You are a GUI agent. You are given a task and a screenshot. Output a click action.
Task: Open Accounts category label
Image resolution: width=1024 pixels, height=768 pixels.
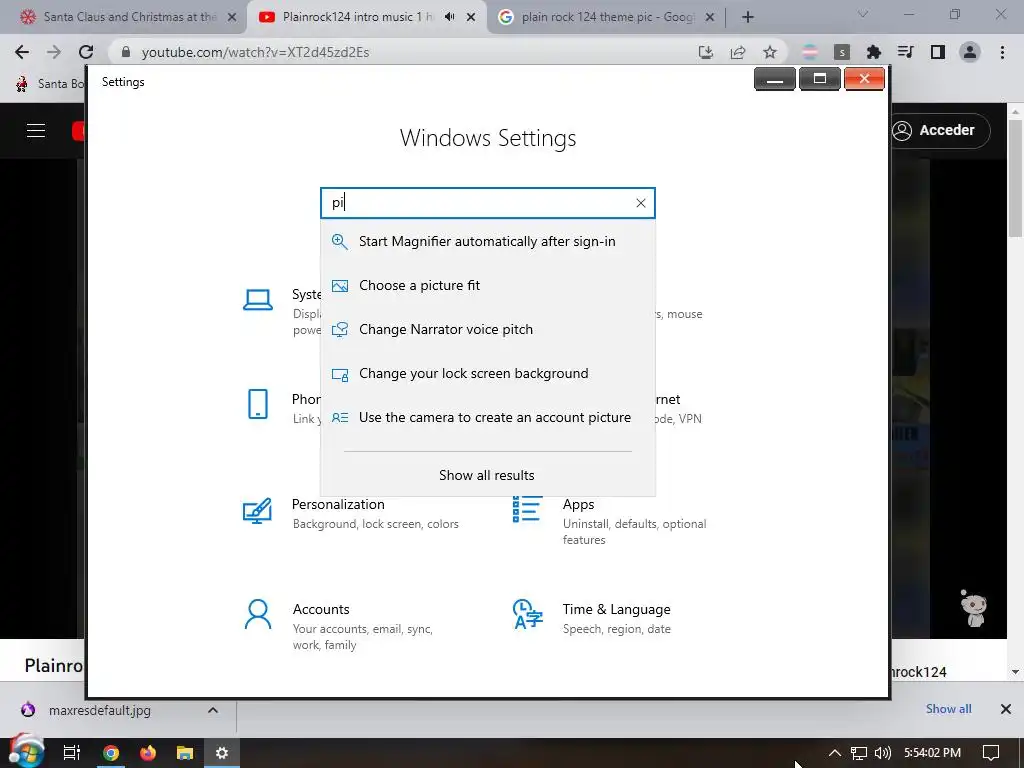[321, 609]
